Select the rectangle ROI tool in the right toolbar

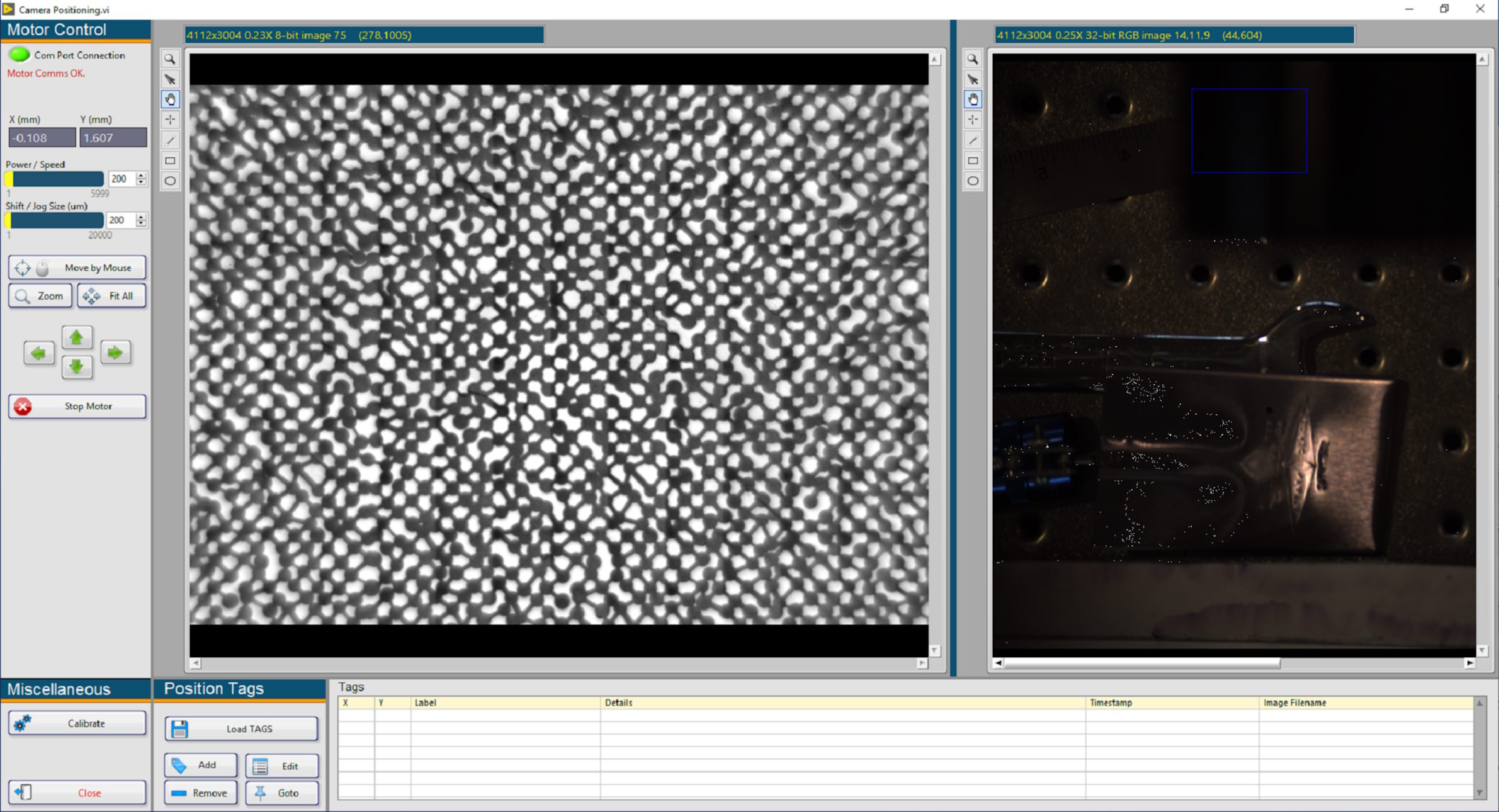tap(973, 160)
